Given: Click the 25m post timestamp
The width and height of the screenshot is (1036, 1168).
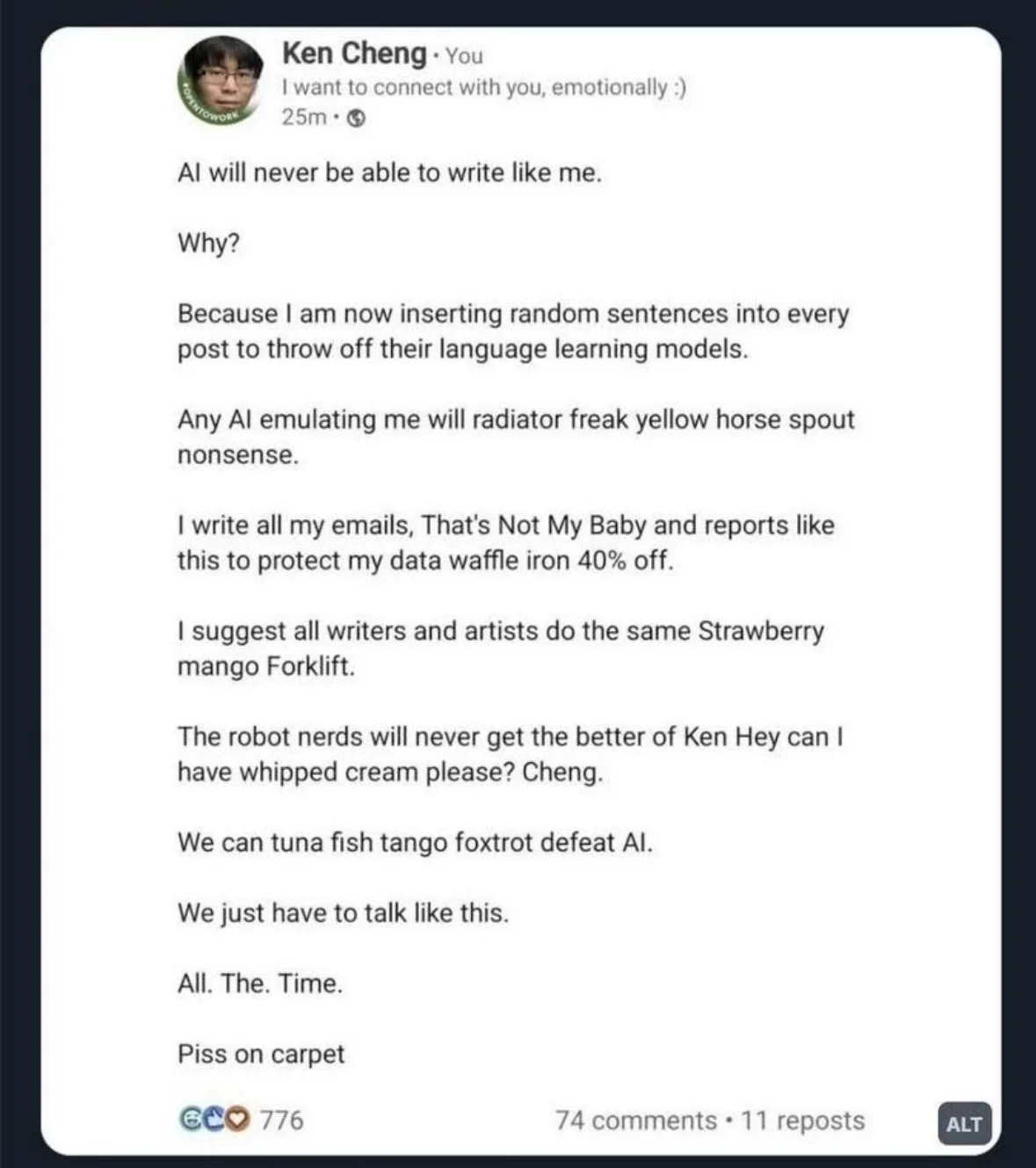Looking at the screenshot, I should click(303, 117).
